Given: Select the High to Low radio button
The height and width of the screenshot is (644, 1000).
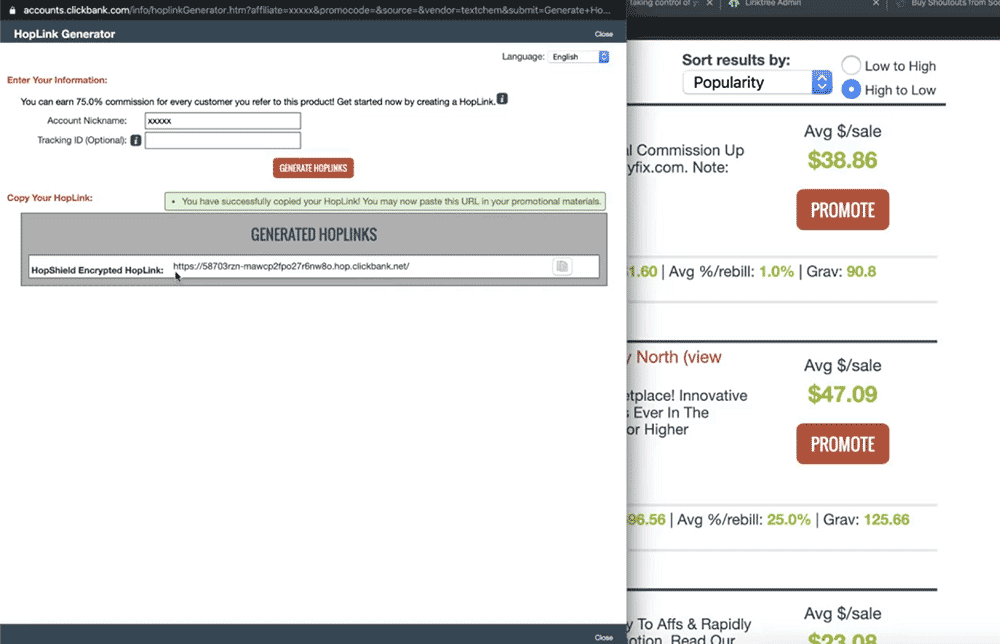Looking at the screenshot, I should point(851,89).
